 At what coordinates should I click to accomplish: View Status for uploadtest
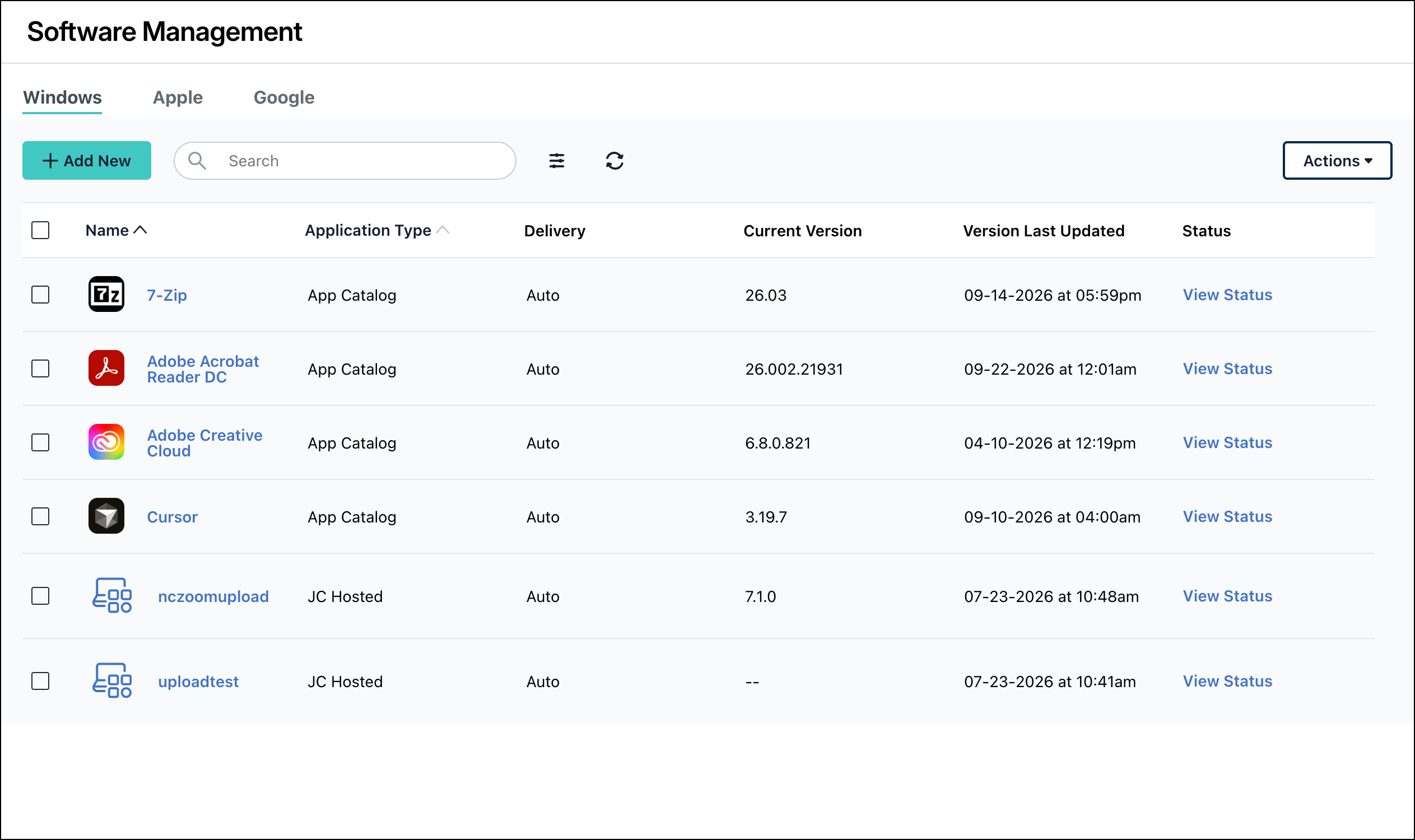(x=1227, y=681)
